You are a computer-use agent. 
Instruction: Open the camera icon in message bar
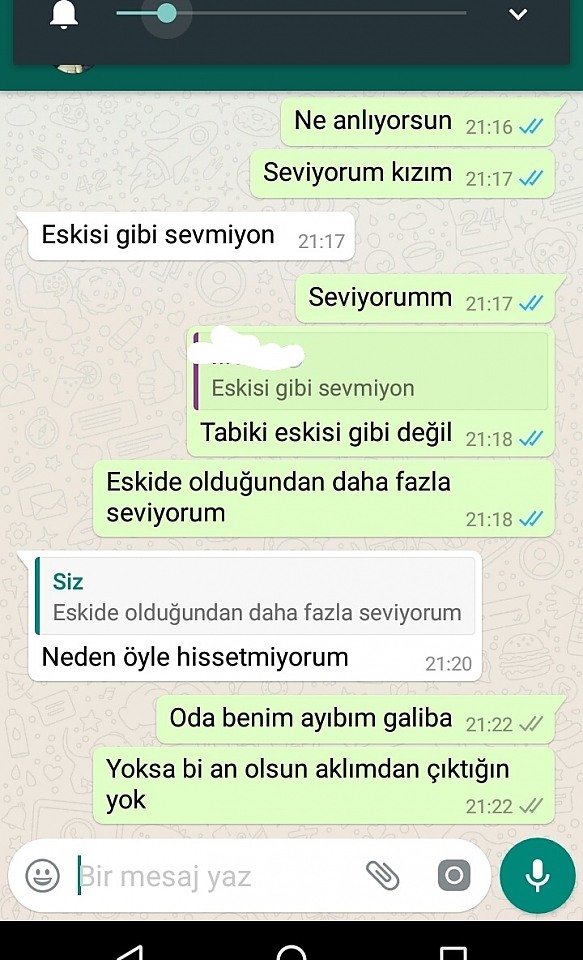pos(454,876)
